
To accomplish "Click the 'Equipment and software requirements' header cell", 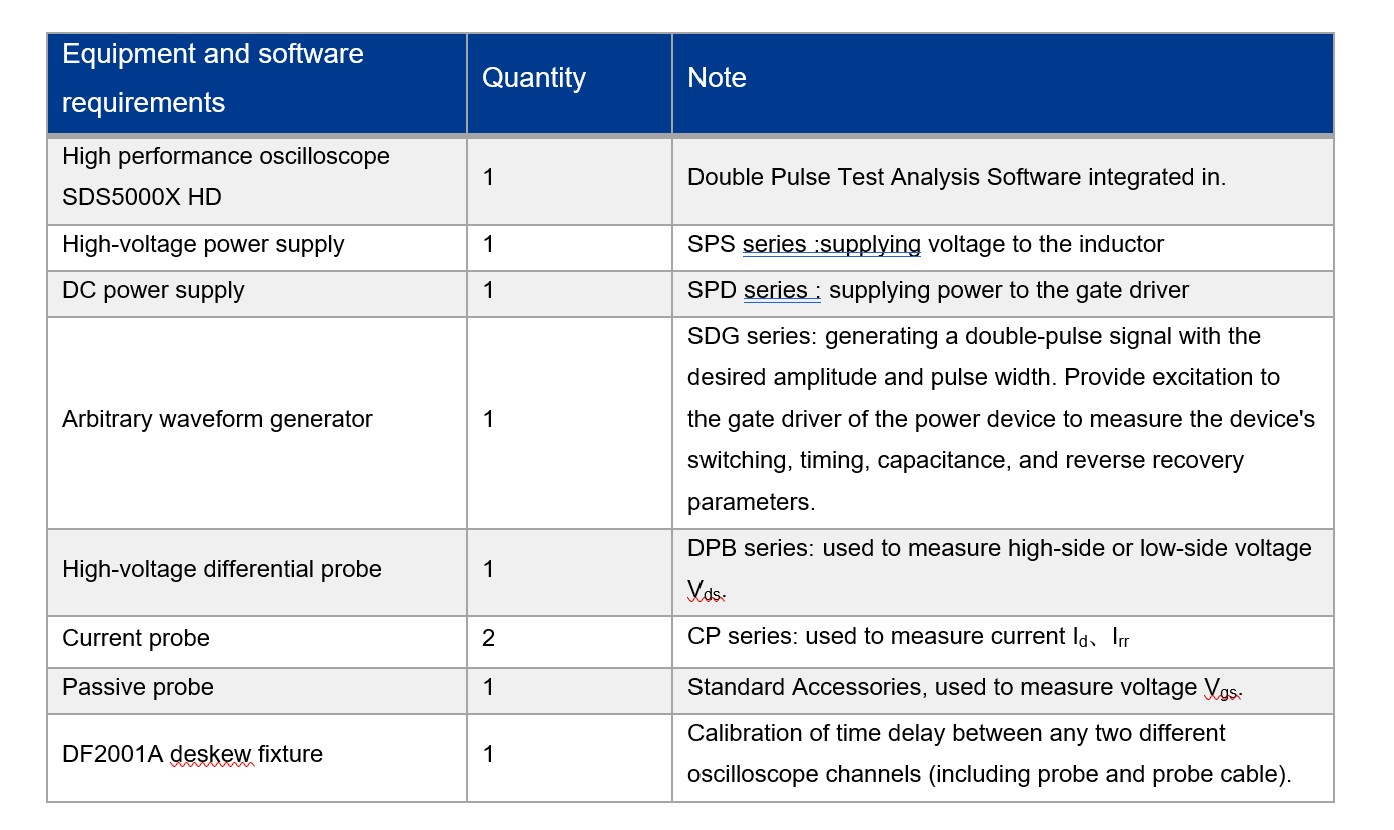I will point(213,78).
